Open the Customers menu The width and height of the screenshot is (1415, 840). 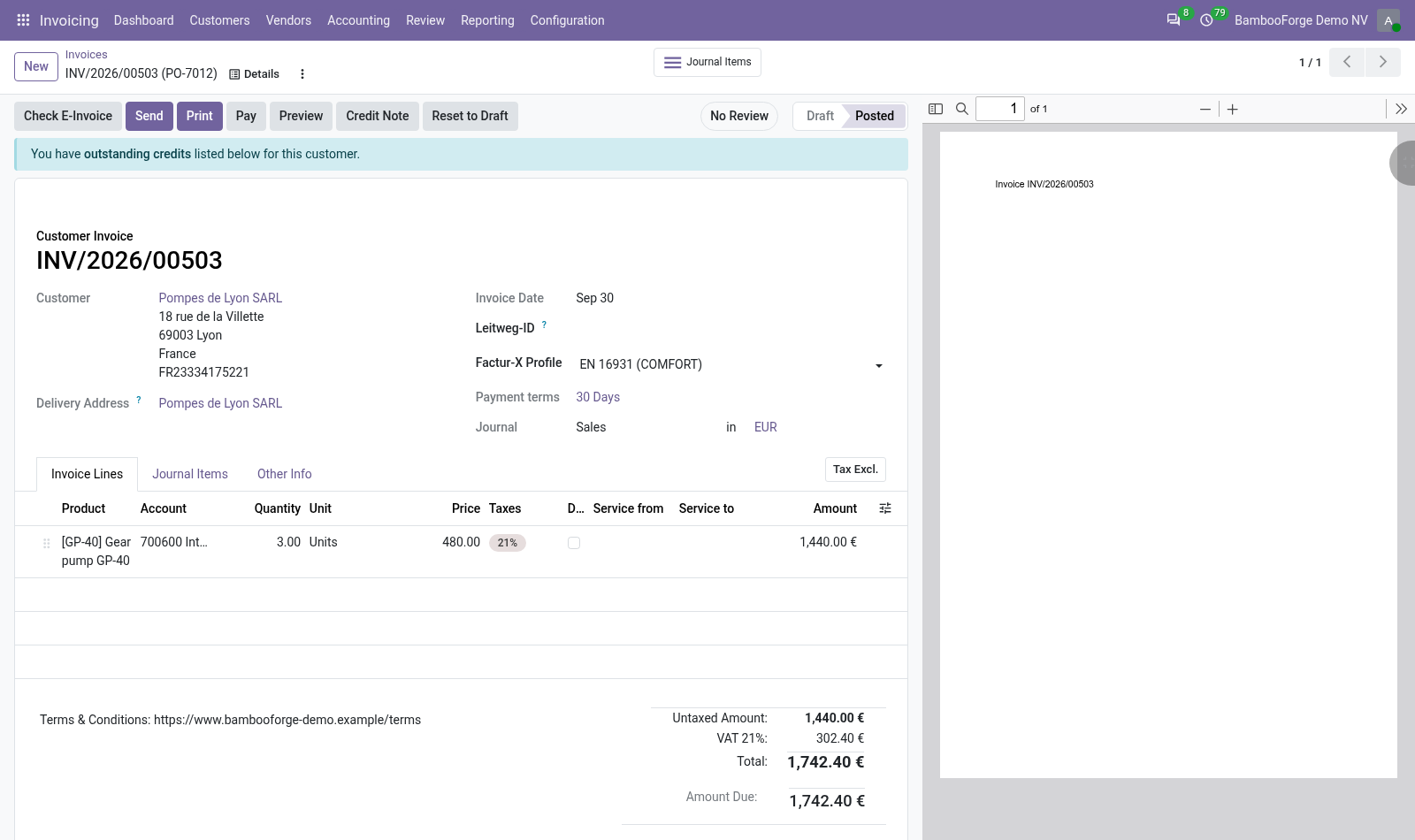tap(219, 20)
